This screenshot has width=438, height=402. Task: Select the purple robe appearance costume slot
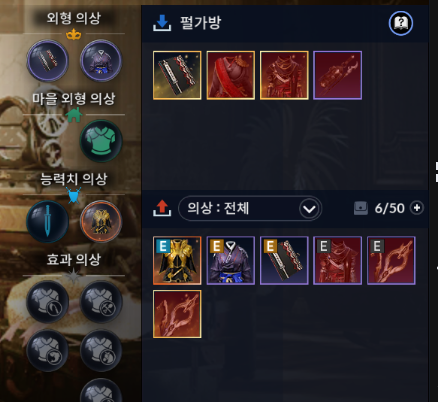point(101,60)
